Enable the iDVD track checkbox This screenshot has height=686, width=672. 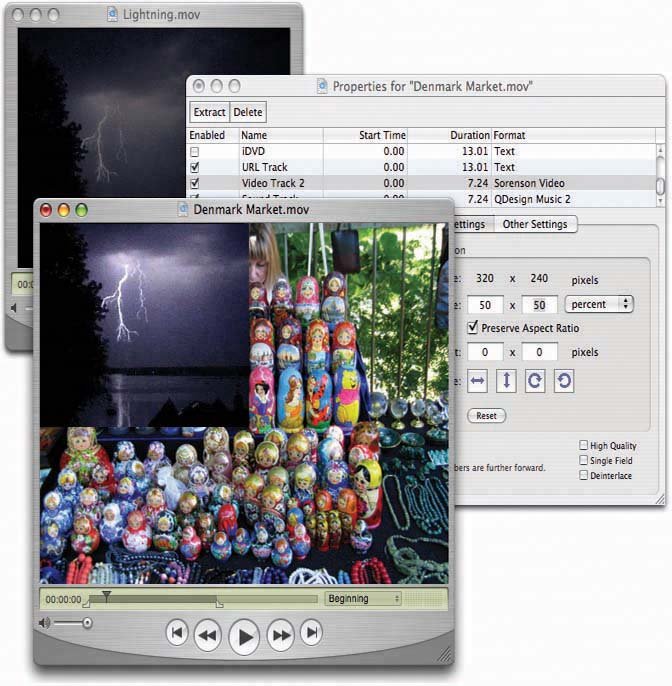click(x=194, y=152)
